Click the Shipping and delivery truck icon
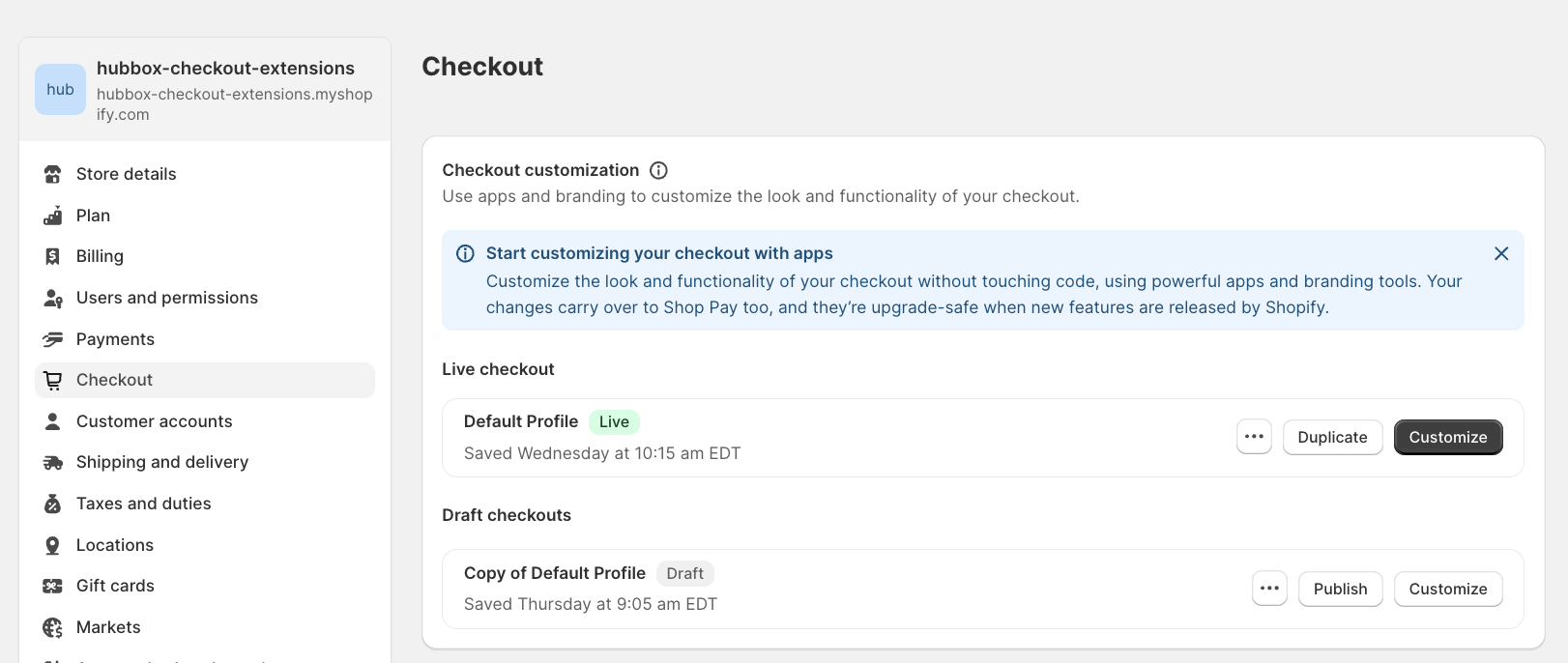Screen dimensions: 1568x663 (x=53, y=463)
